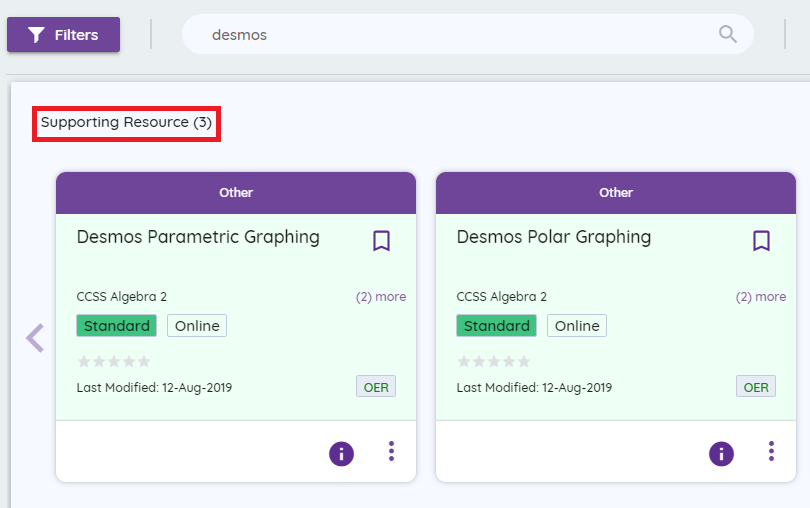Rate Polar Graphing using the star rating

coord(494,361)
